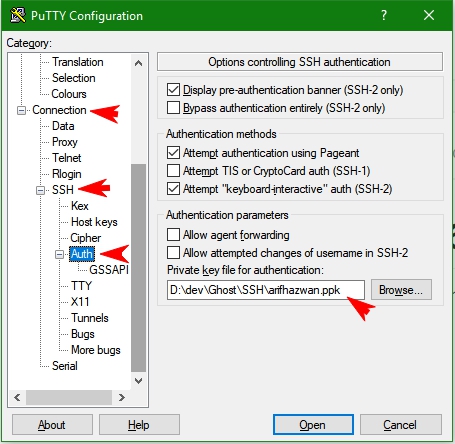Select Kex category

click(x=80, y=206)
